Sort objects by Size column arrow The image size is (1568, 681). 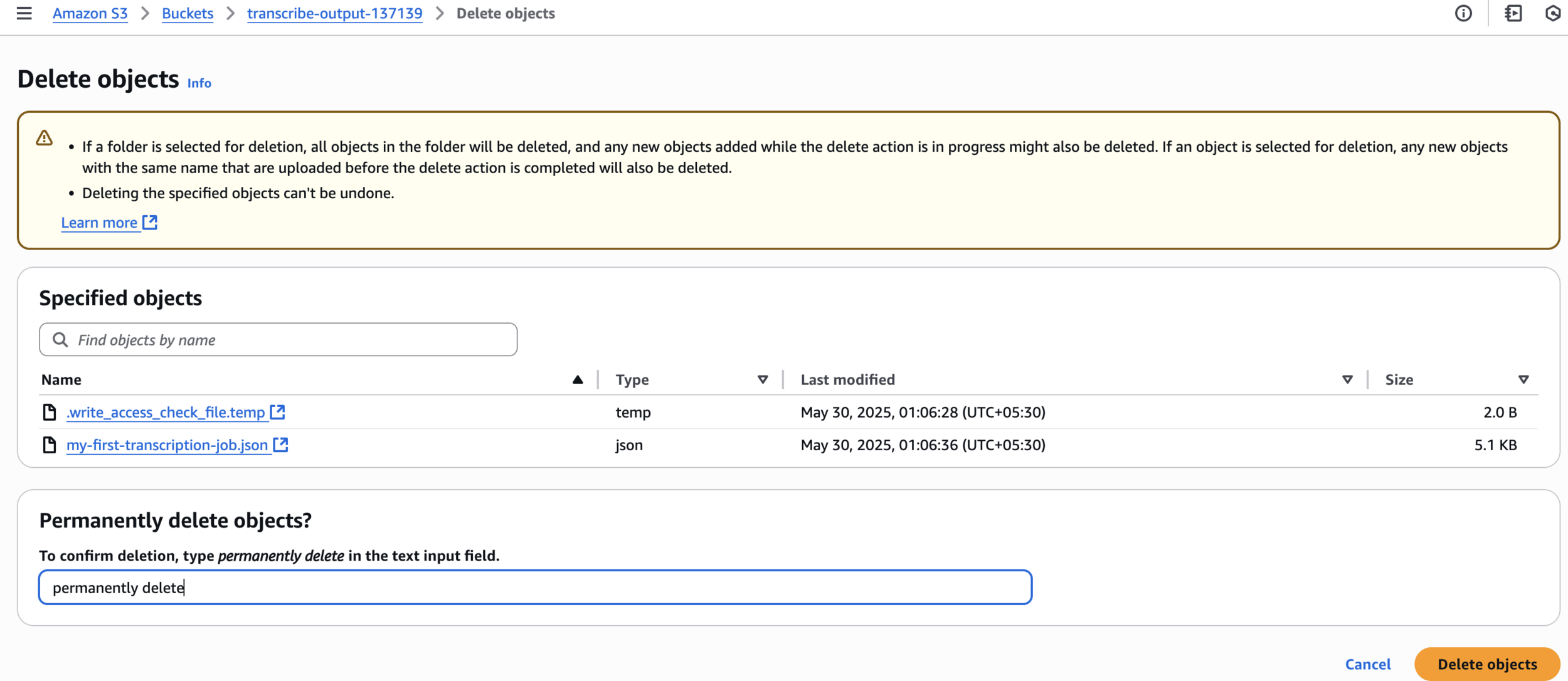coord(1523,380)
